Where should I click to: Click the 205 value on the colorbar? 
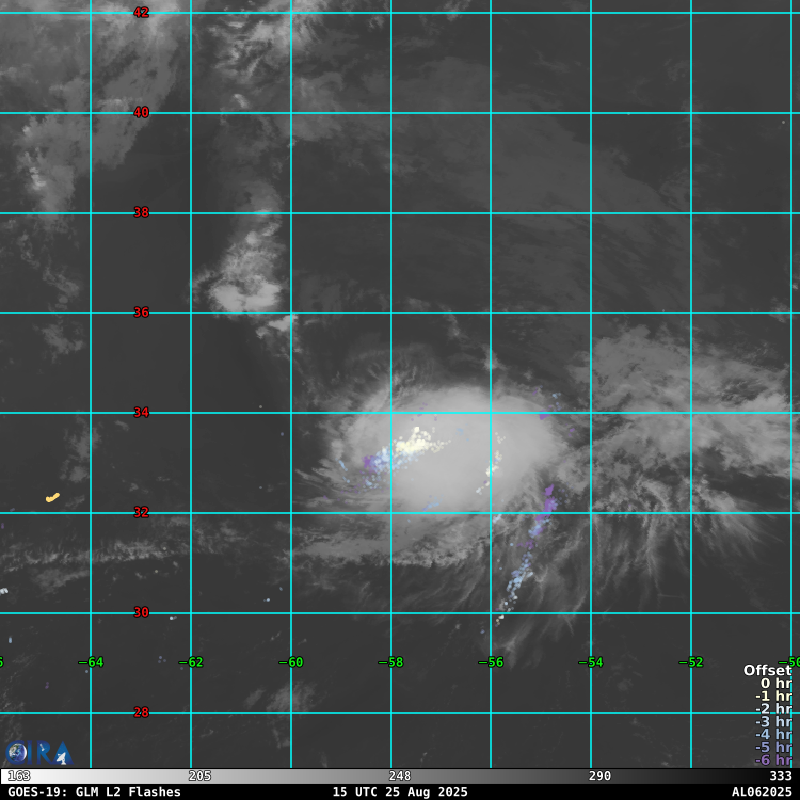coord(200,776)
